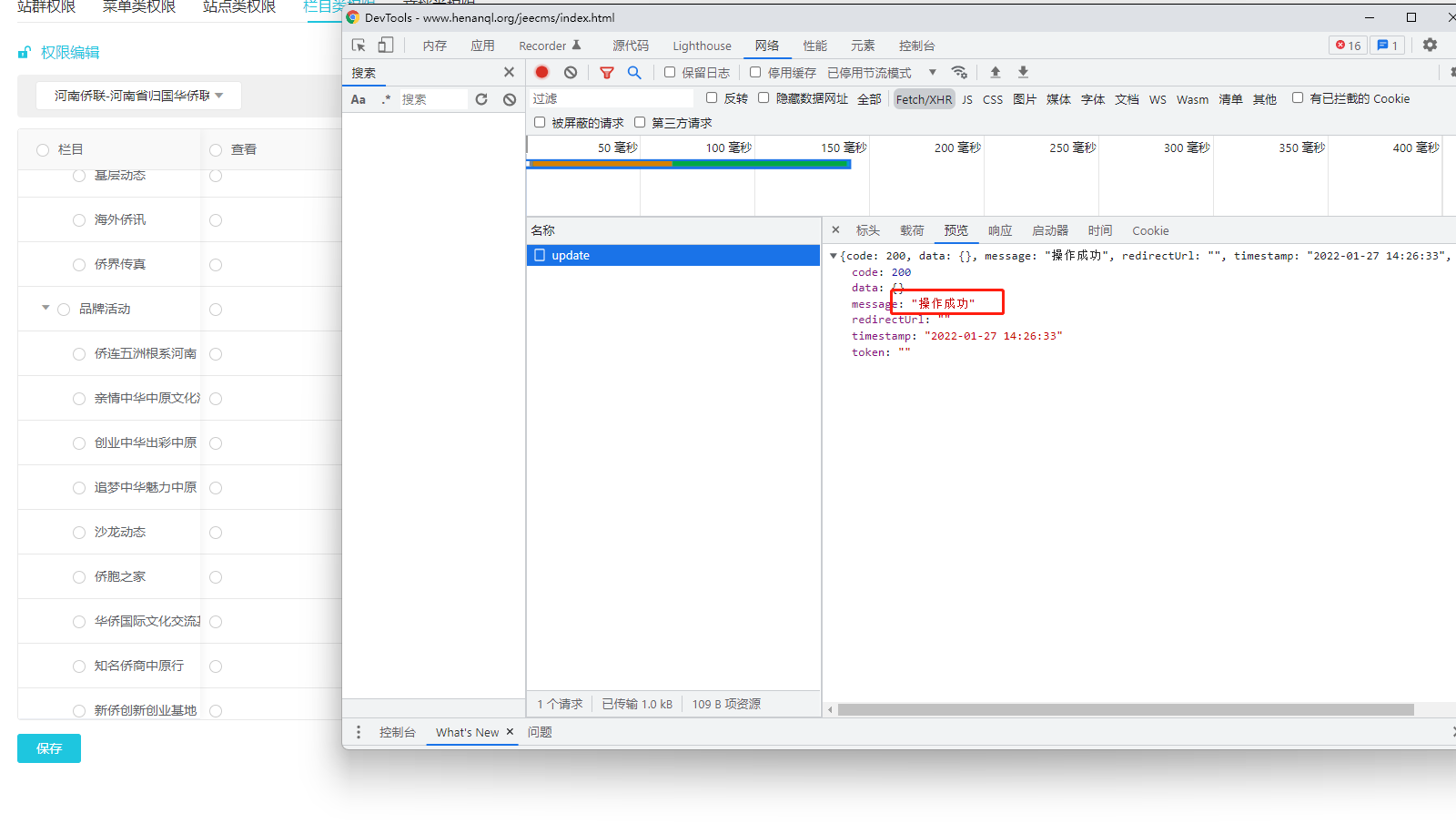Switch to the 内存 DevTools tab

point(435,46)
